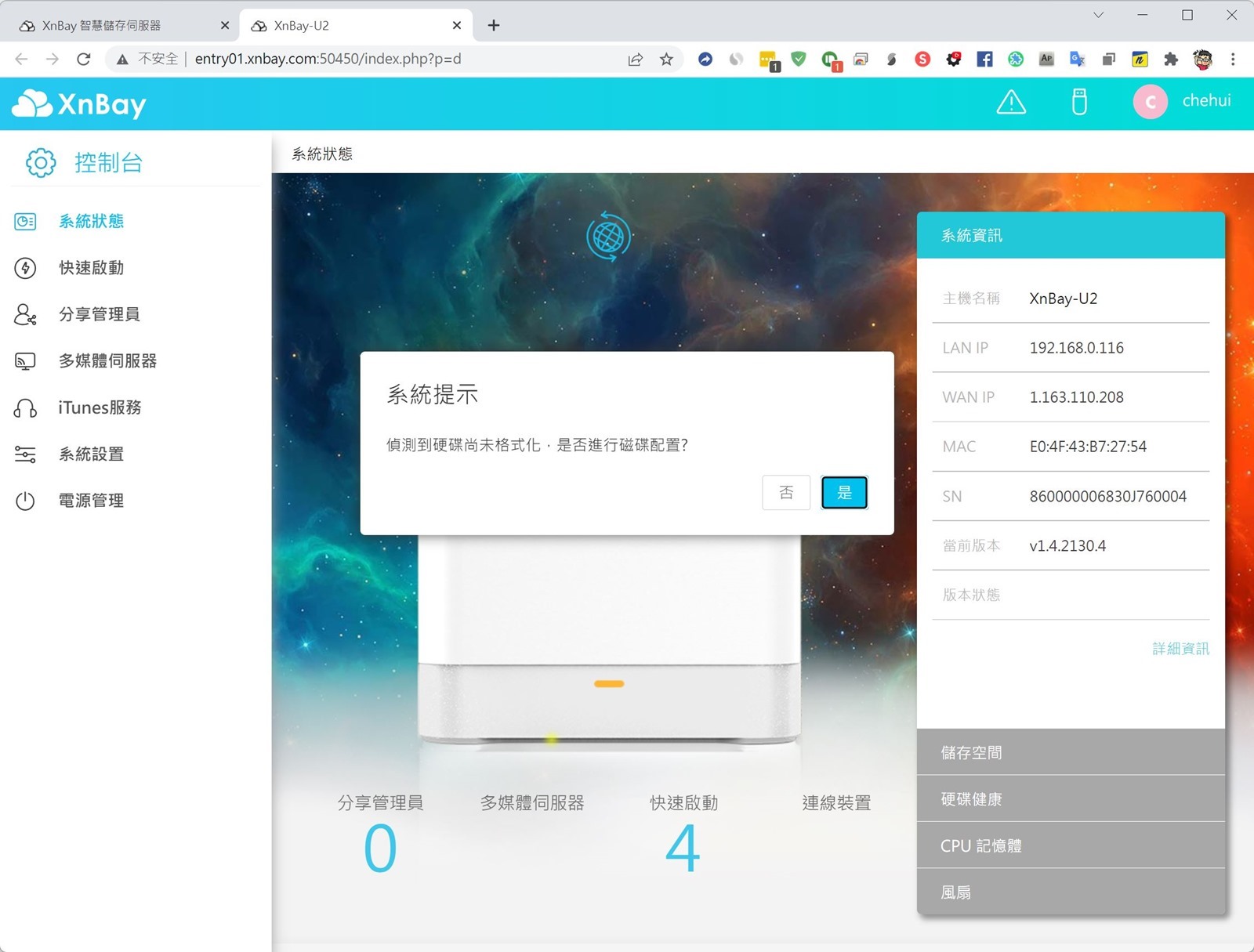The width and height of the screenshot is (1254, 952).
Task: Open the chehui user avatar
Action: click(x=1150, y=102)
